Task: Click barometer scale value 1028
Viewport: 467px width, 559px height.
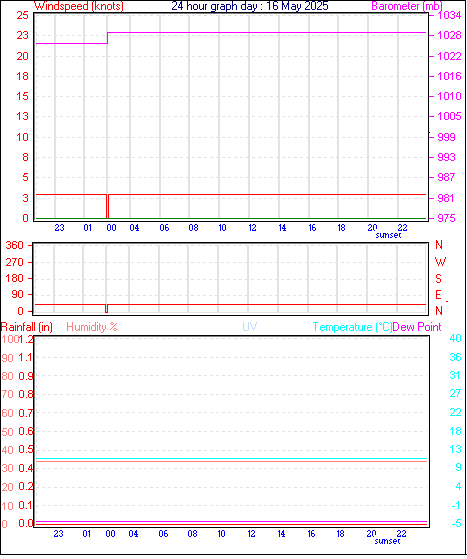Action: [449, 35]
